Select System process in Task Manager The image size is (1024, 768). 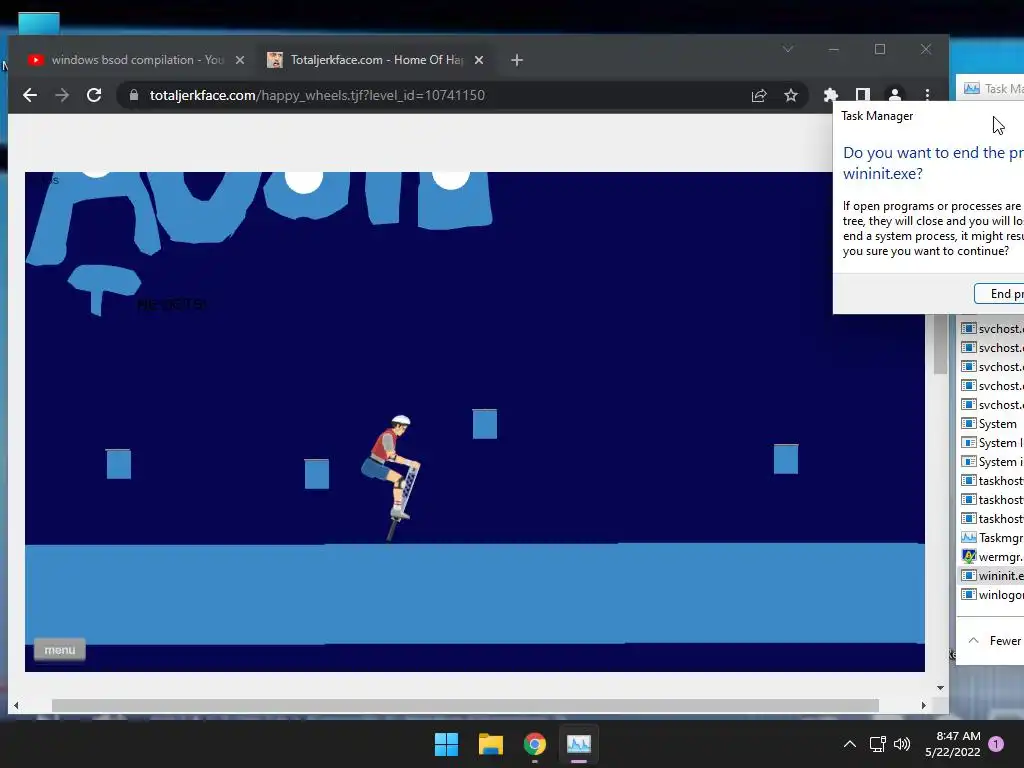click(x=991, y=424)
